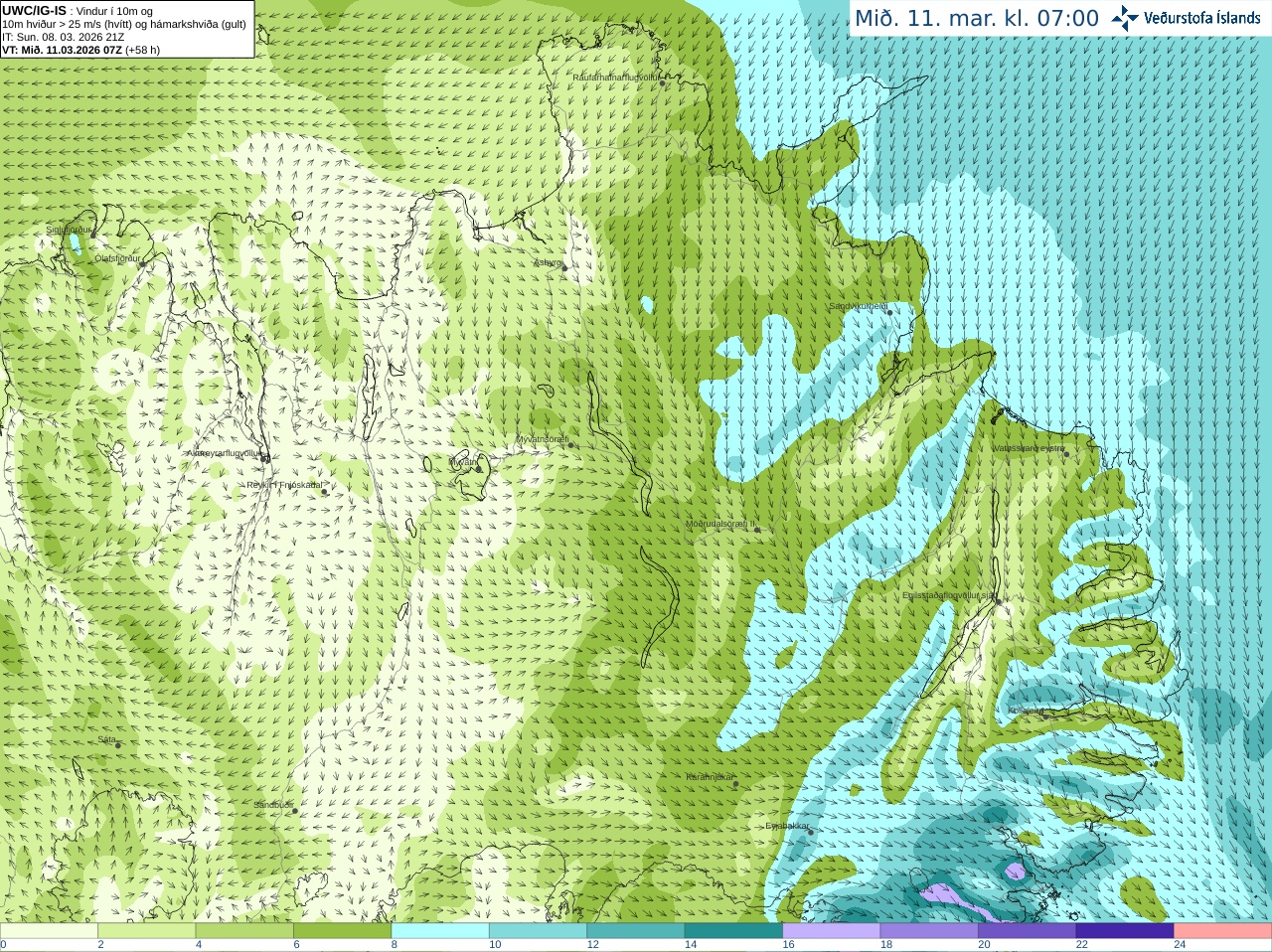Image resolution: width=1272 pixels, height=952 pixels.
Task: Click the pink legend swatch above 24
Action: [x=1223, y=931]
